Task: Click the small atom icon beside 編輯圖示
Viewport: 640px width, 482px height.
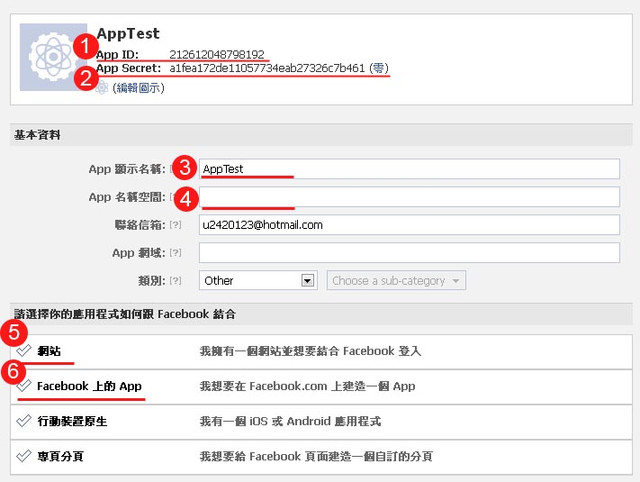Action: tap(102, 88)
